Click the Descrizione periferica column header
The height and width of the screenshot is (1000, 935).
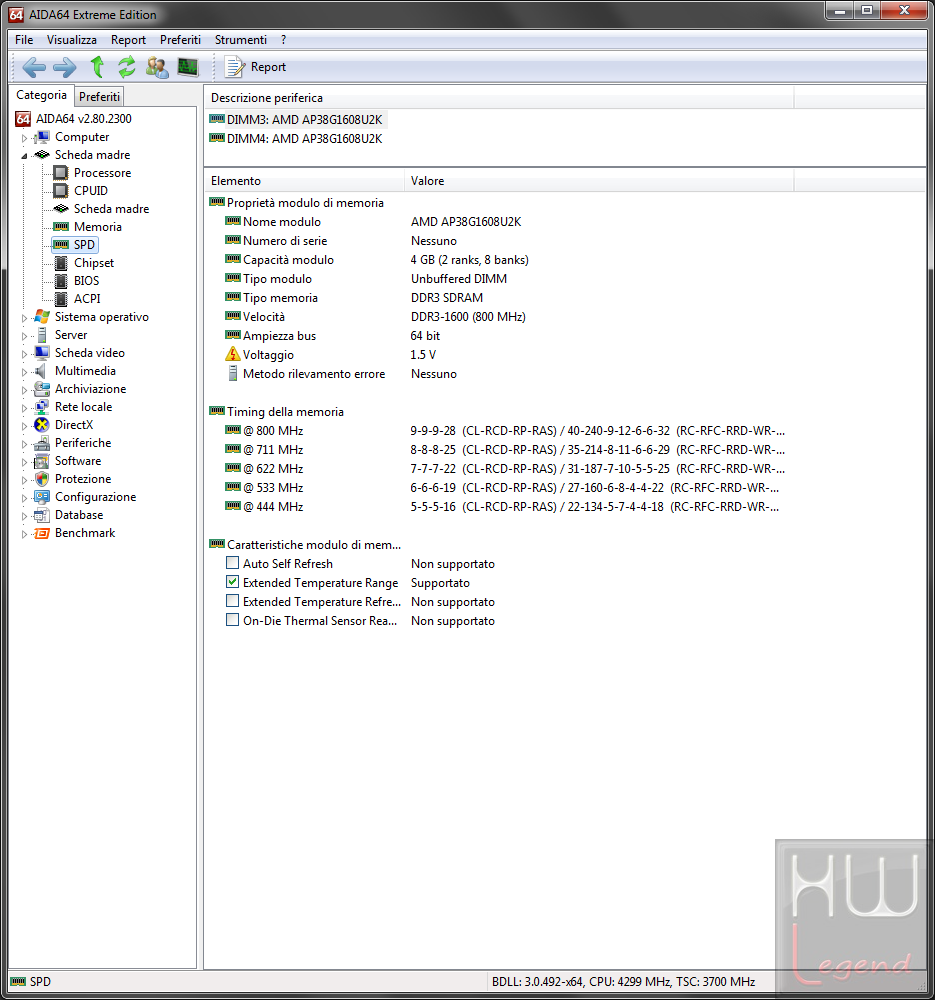[499, 98]
